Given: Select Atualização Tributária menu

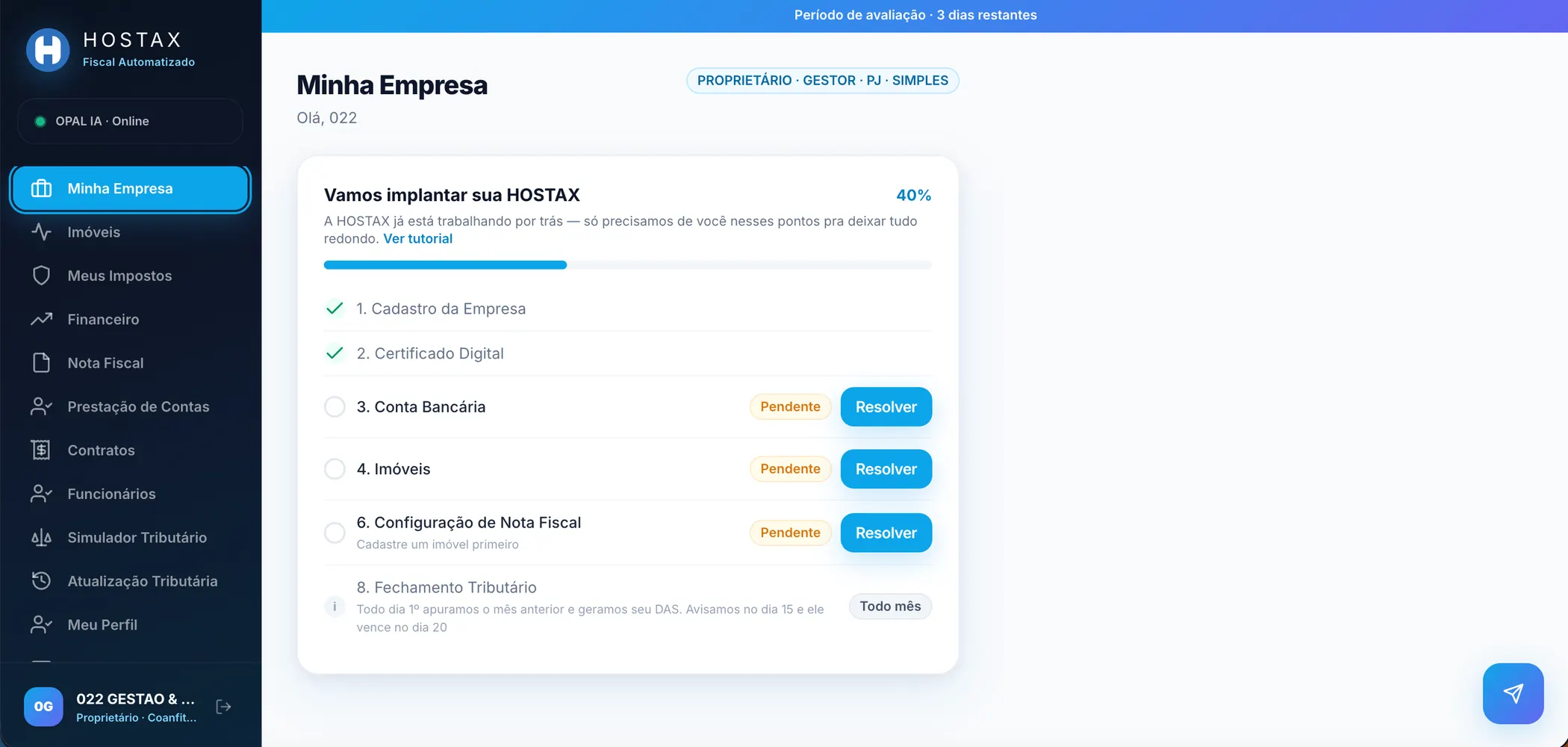Looking at the screenshot, I should coord(130,581).
